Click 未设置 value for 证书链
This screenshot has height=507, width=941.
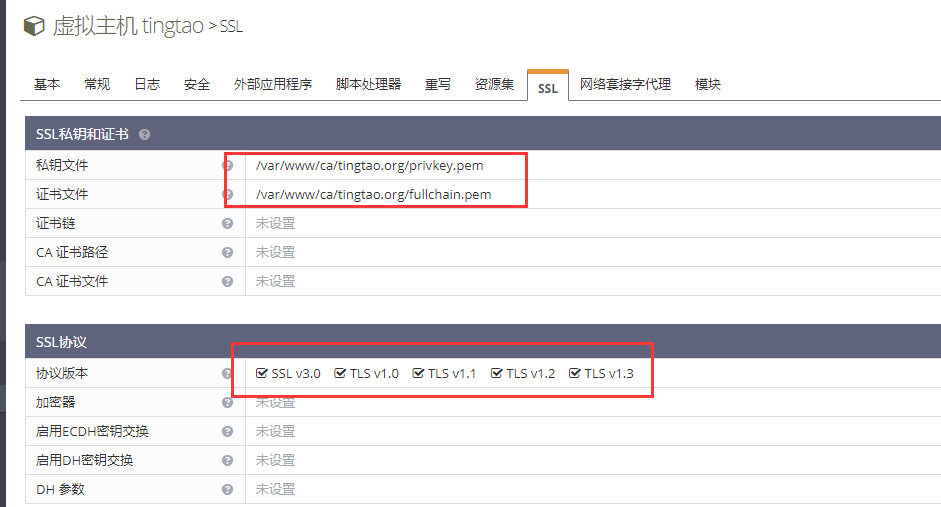275,223
